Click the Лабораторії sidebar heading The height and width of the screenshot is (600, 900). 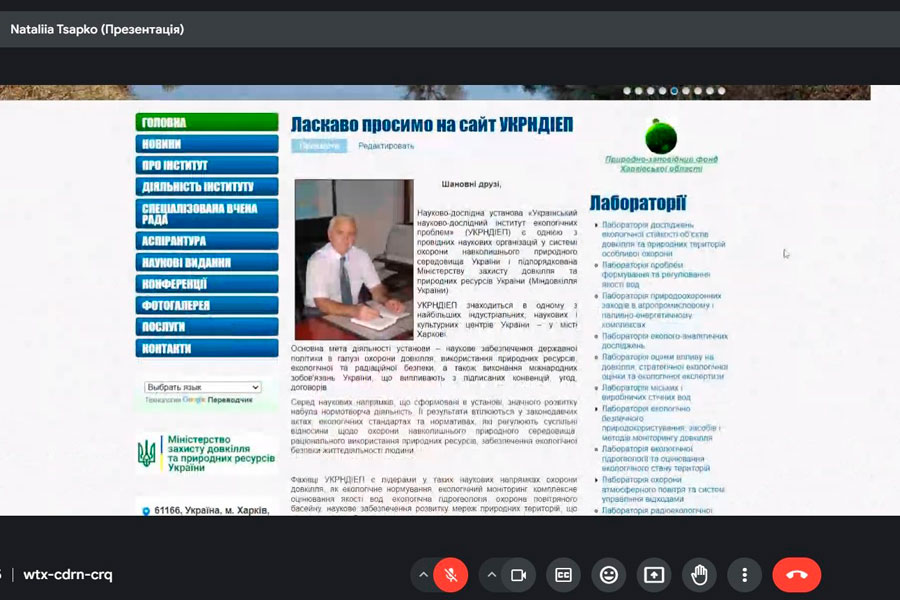click(x=638, y=202)
